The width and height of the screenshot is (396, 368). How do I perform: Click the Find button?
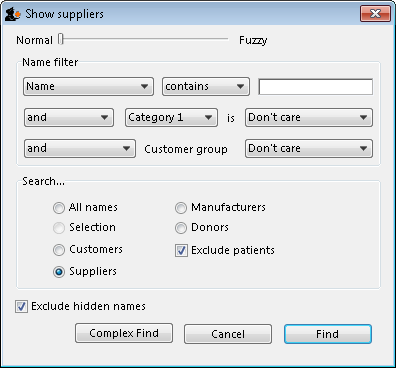click(x=328, y=334)
